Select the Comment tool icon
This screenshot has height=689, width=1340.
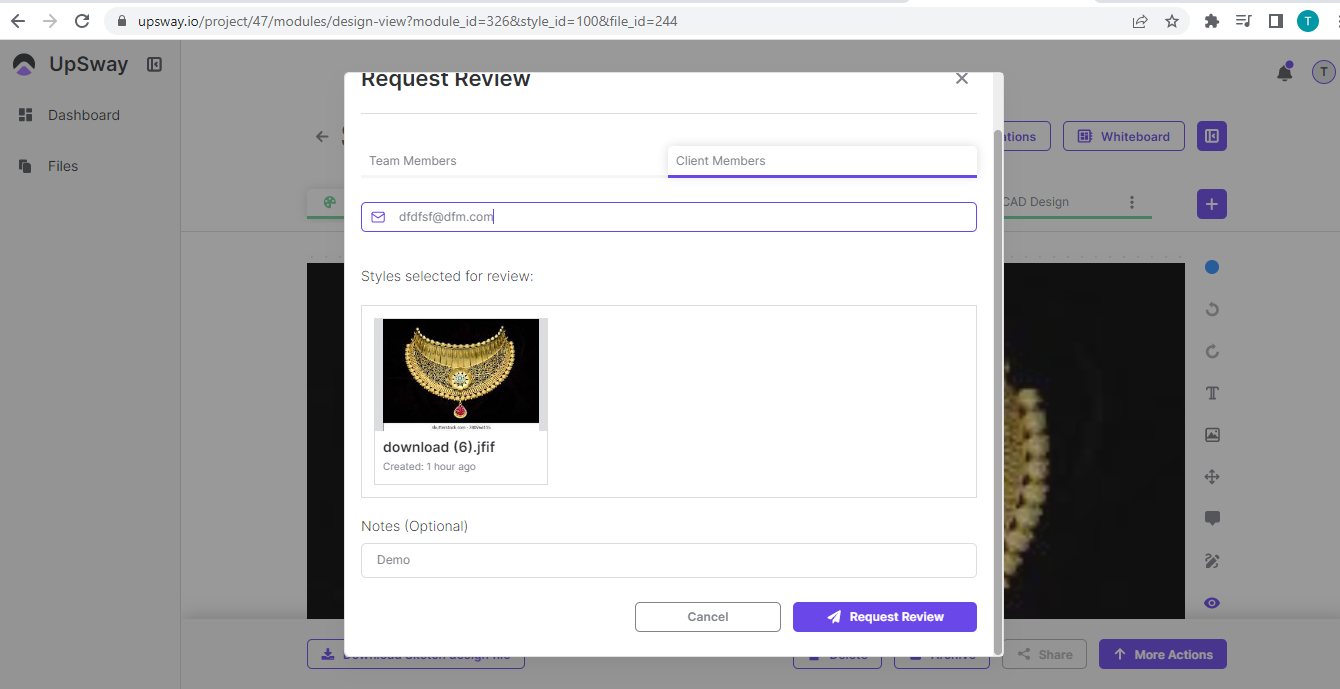tap(1212, 518)
